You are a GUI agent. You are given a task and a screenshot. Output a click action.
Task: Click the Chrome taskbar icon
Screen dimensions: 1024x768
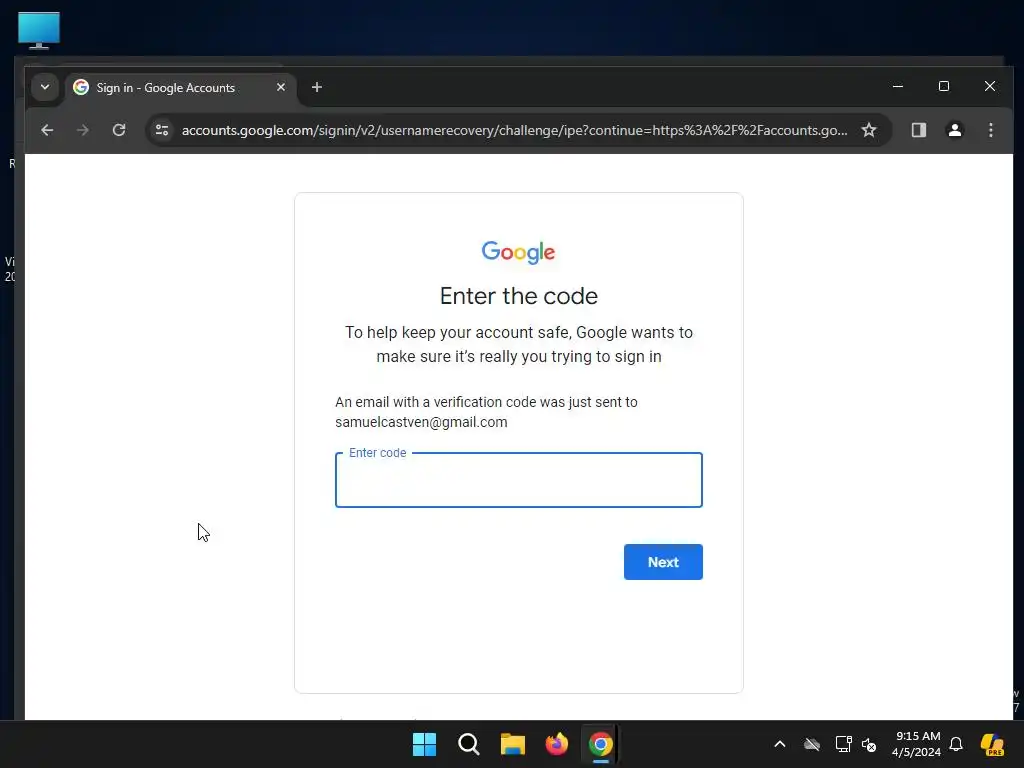[x=601, y=744]
